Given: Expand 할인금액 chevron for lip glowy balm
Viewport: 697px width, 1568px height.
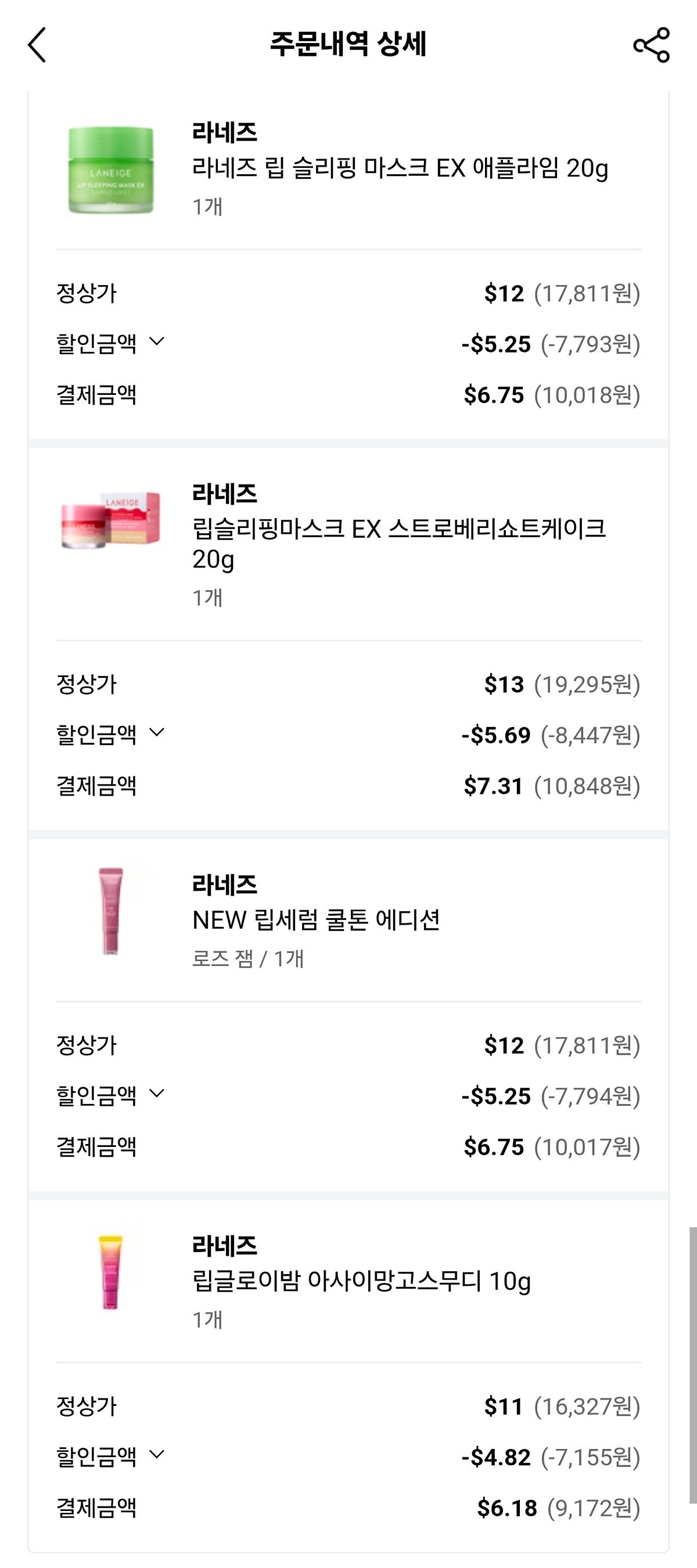Looking at the screenshot, I should pos(156,1455).
